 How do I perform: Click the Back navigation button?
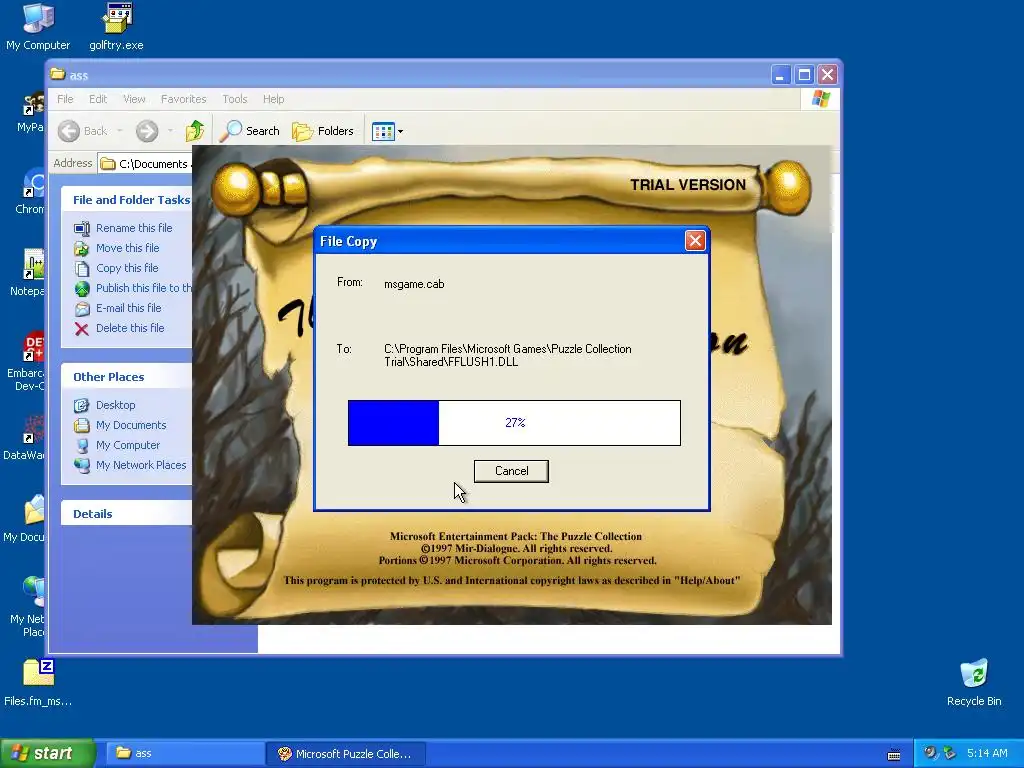[x=83, y=131]
